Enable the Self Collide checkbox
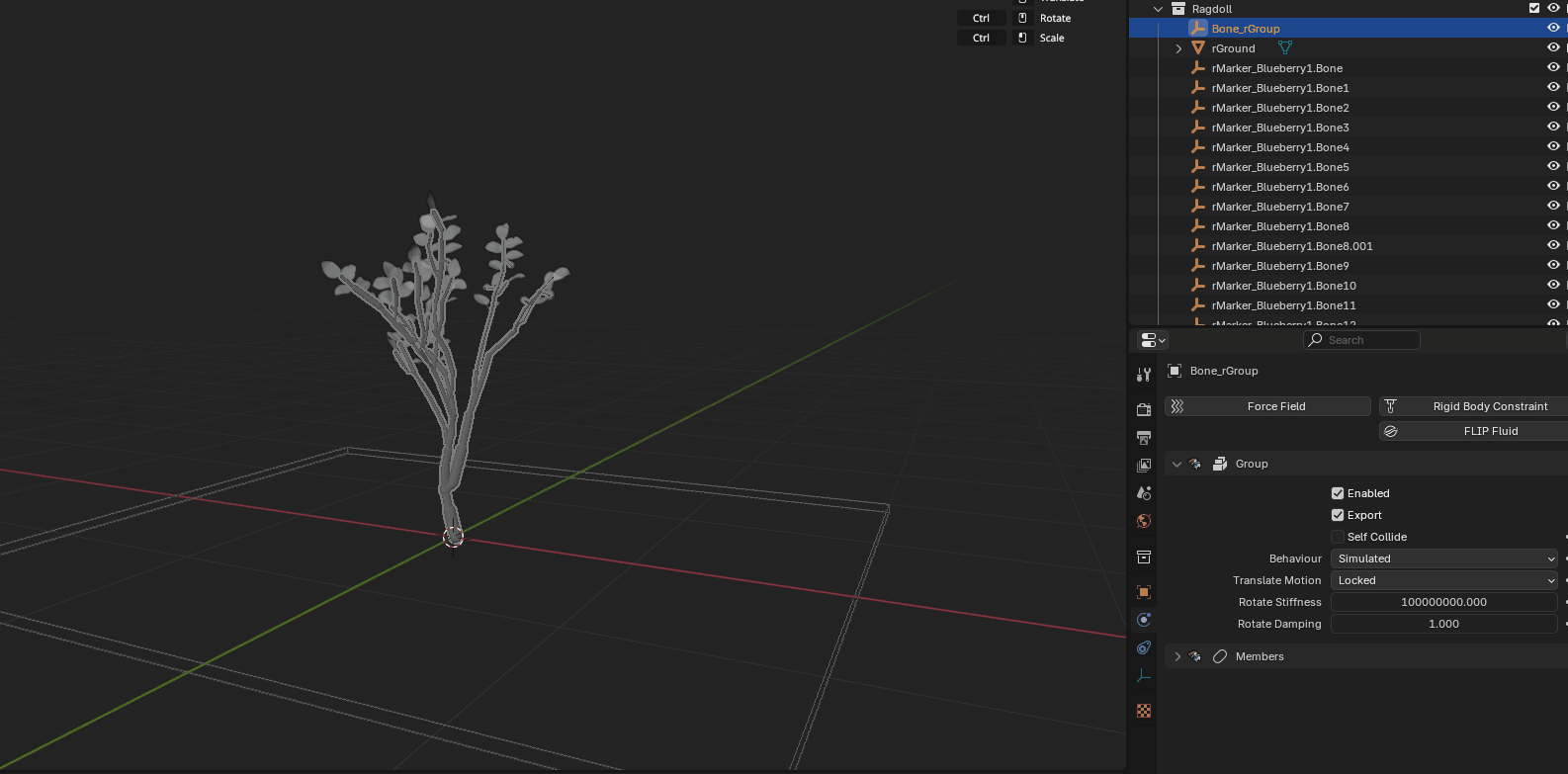 click(1338, 537)
